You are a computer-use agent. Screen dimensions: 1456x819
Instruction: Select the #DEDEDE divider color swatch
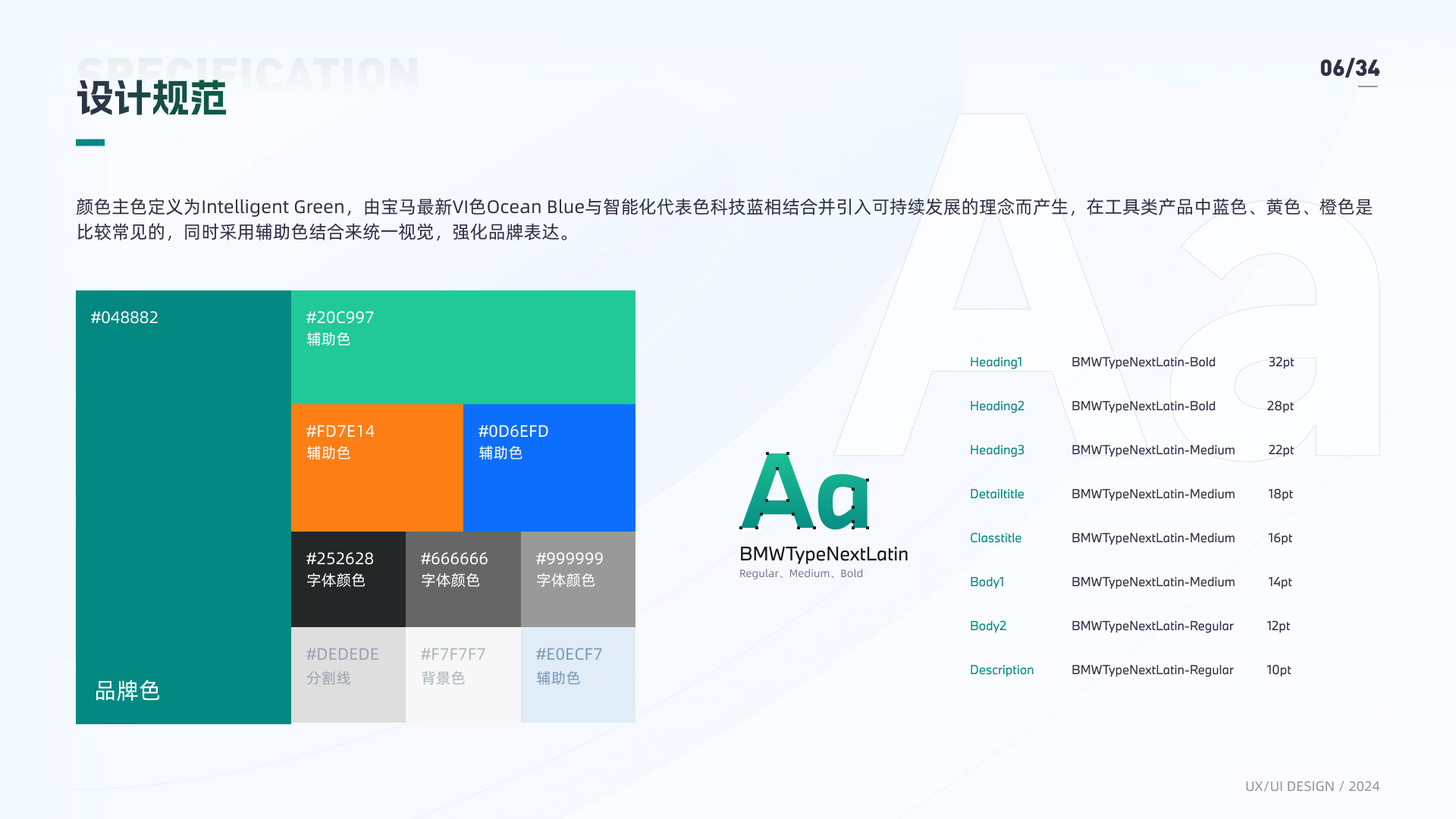pyautogui.click(x=348, y=674)
